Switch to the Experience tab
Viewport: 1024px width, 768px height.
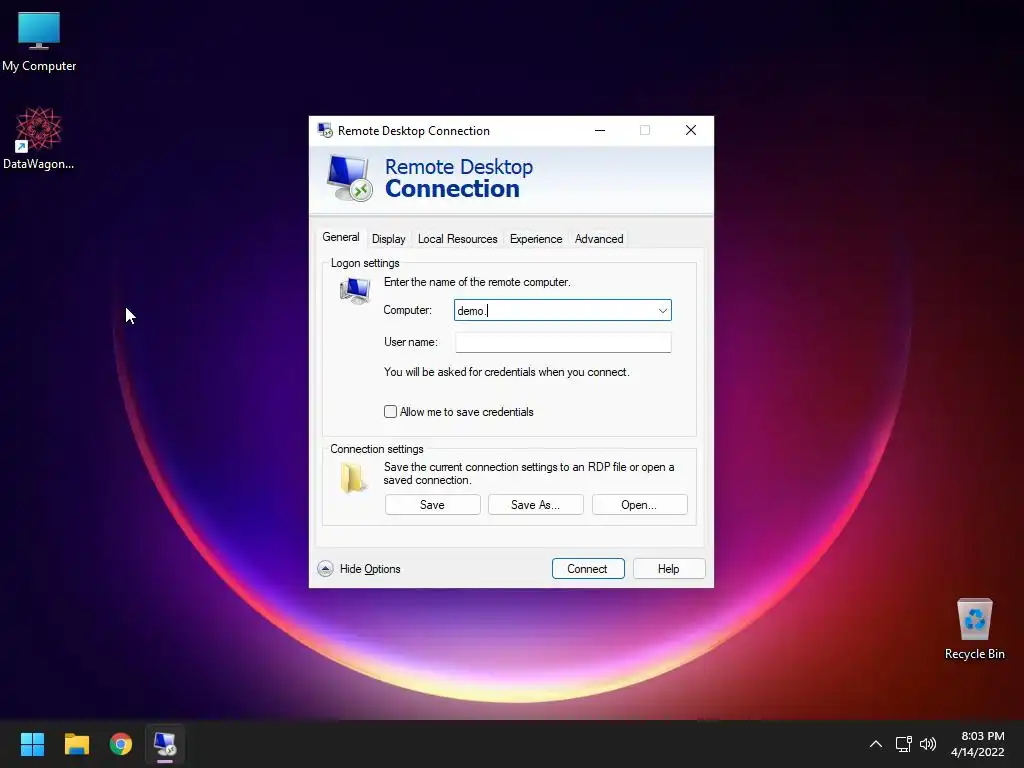536,239
